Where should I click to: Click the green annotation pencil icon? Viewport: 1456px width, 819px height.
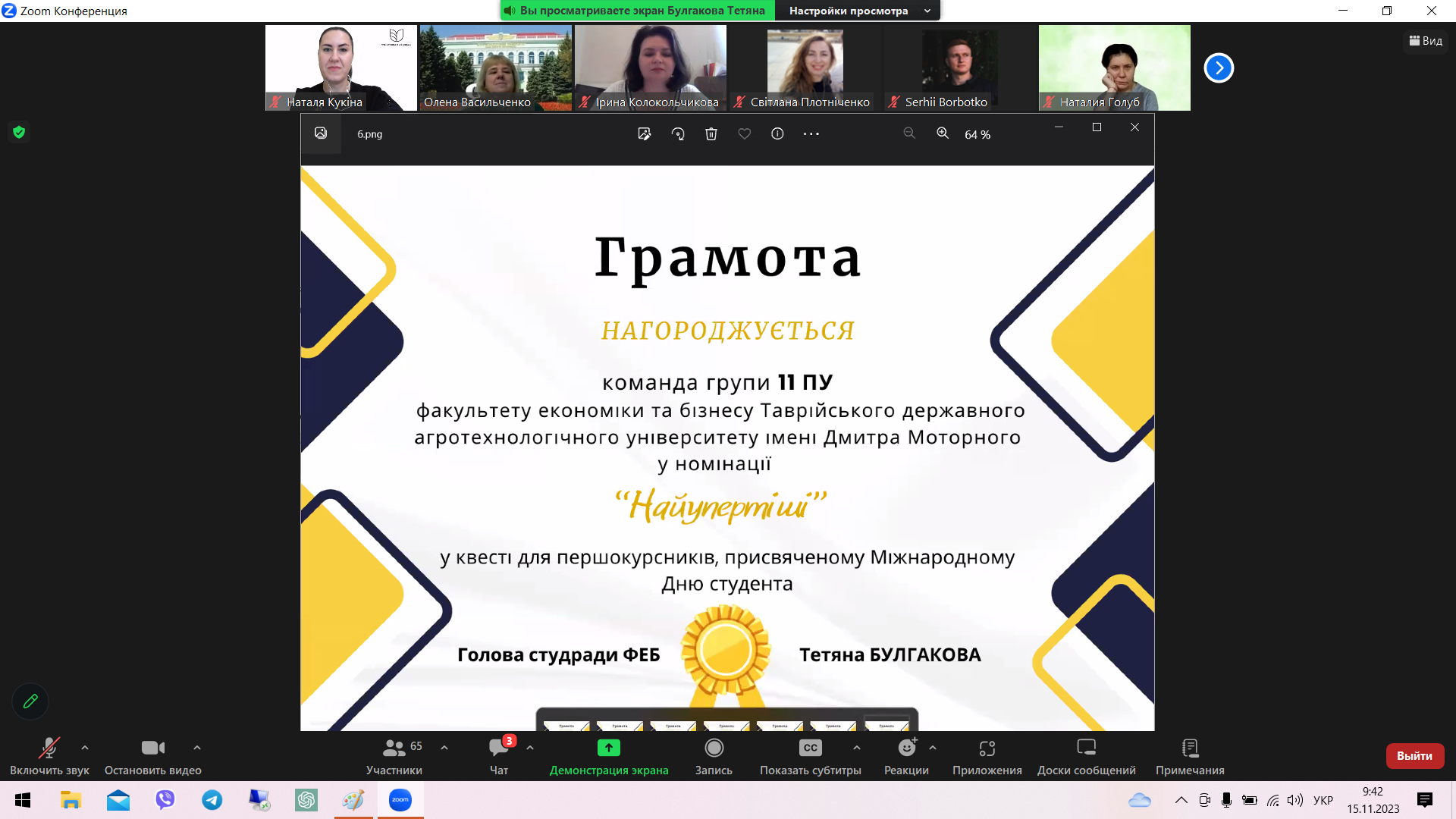[x=30, y=701]
